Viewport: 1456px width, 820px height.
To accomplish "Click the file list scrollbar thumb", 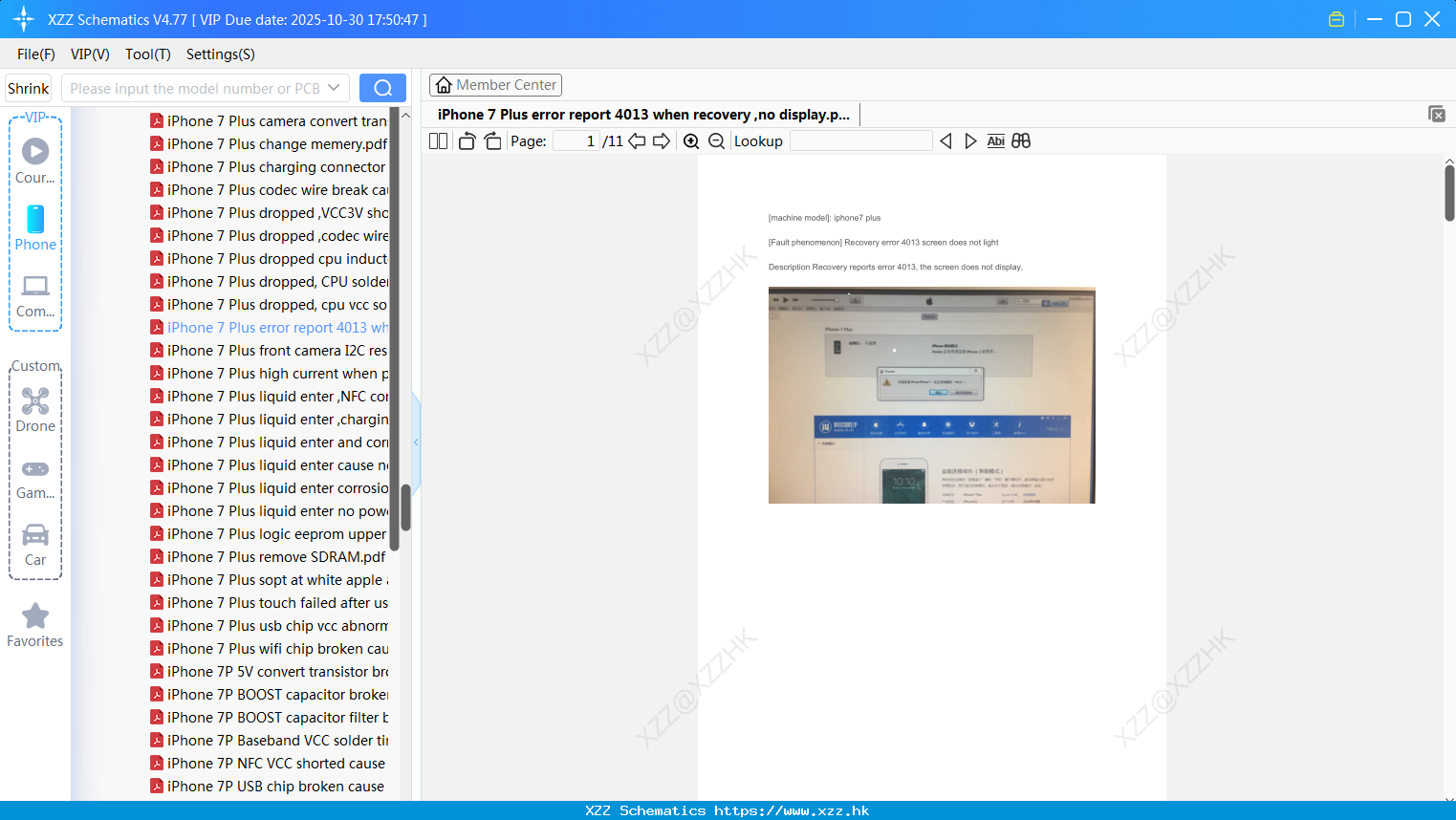I will pos(405,507).
